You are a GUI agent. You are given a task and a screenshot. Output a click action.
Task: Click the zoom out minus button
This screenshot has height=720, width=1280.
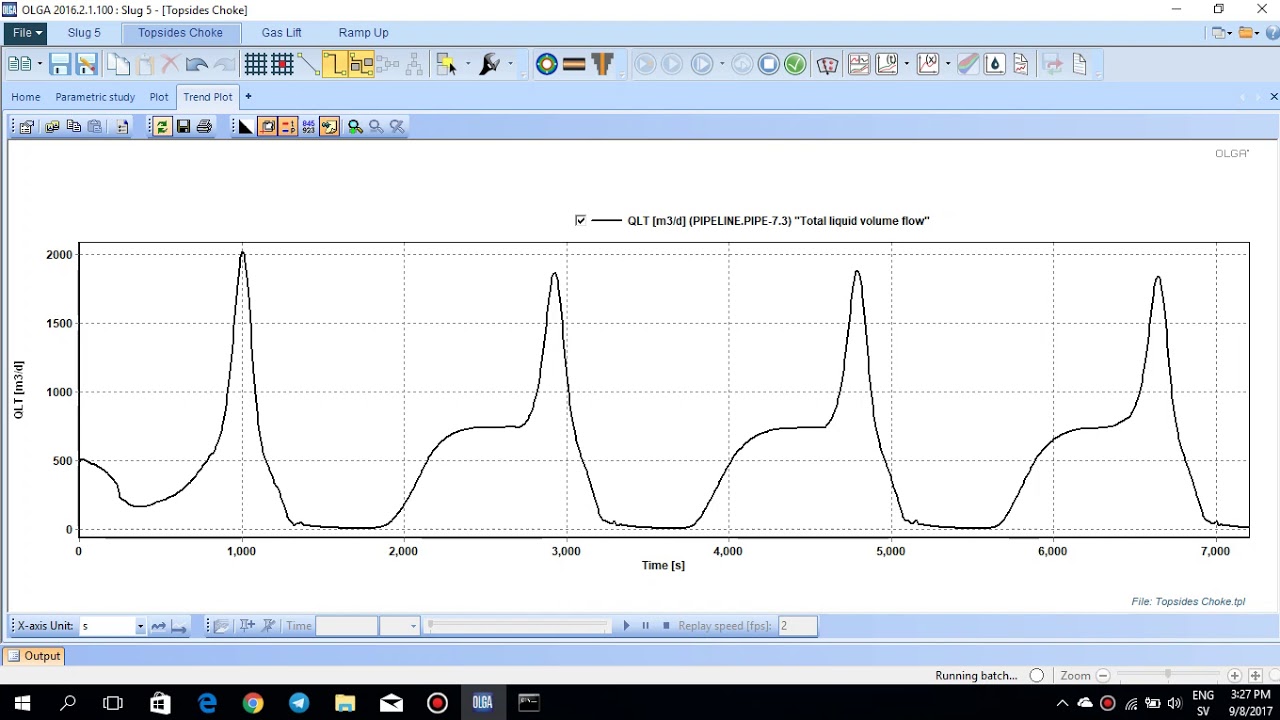(x=1103, y=676)
